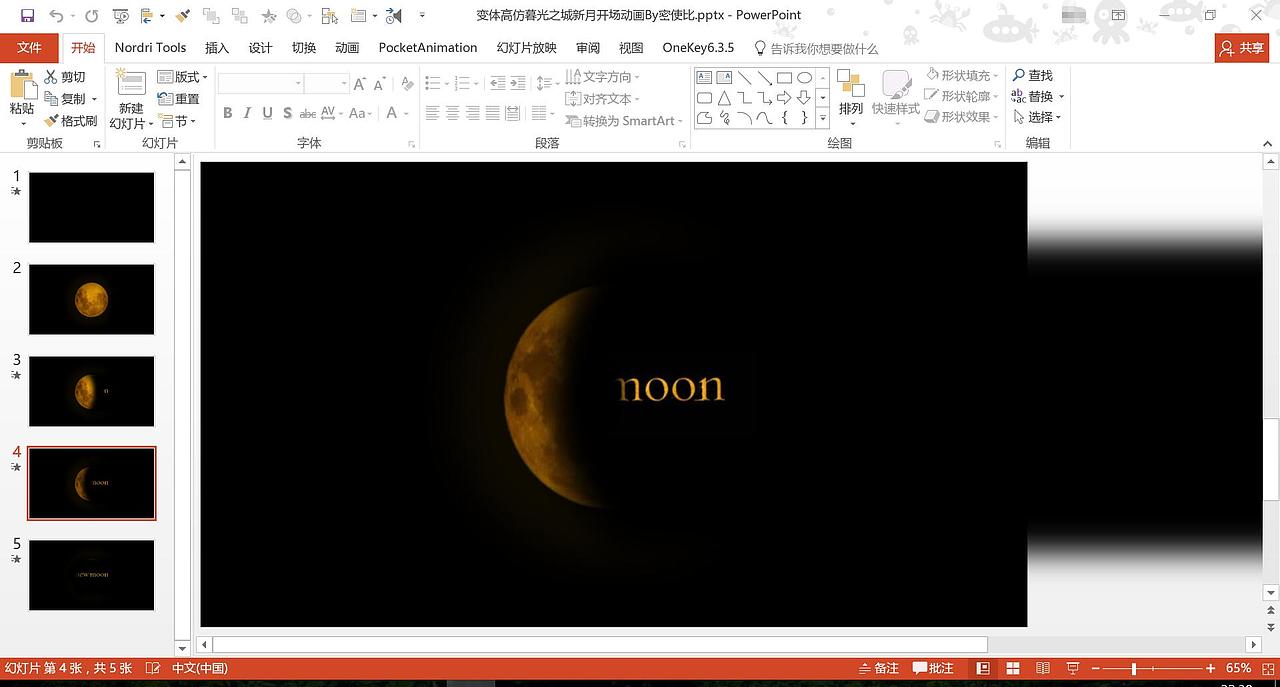Switch to slide sorter view in status bar
1280x687 pixels.
tap(1012, 668)
